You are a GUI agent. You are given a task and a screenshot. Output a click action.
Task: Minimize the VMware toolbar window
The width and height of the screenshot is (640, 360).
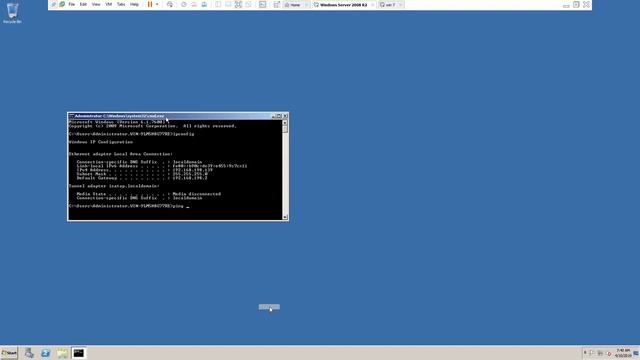(566, 5)
